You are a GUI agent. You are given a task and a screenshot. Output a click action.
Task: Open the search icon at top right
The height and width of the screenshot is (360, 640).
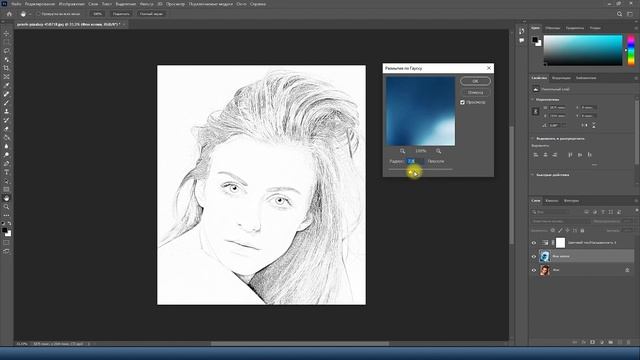619,14
